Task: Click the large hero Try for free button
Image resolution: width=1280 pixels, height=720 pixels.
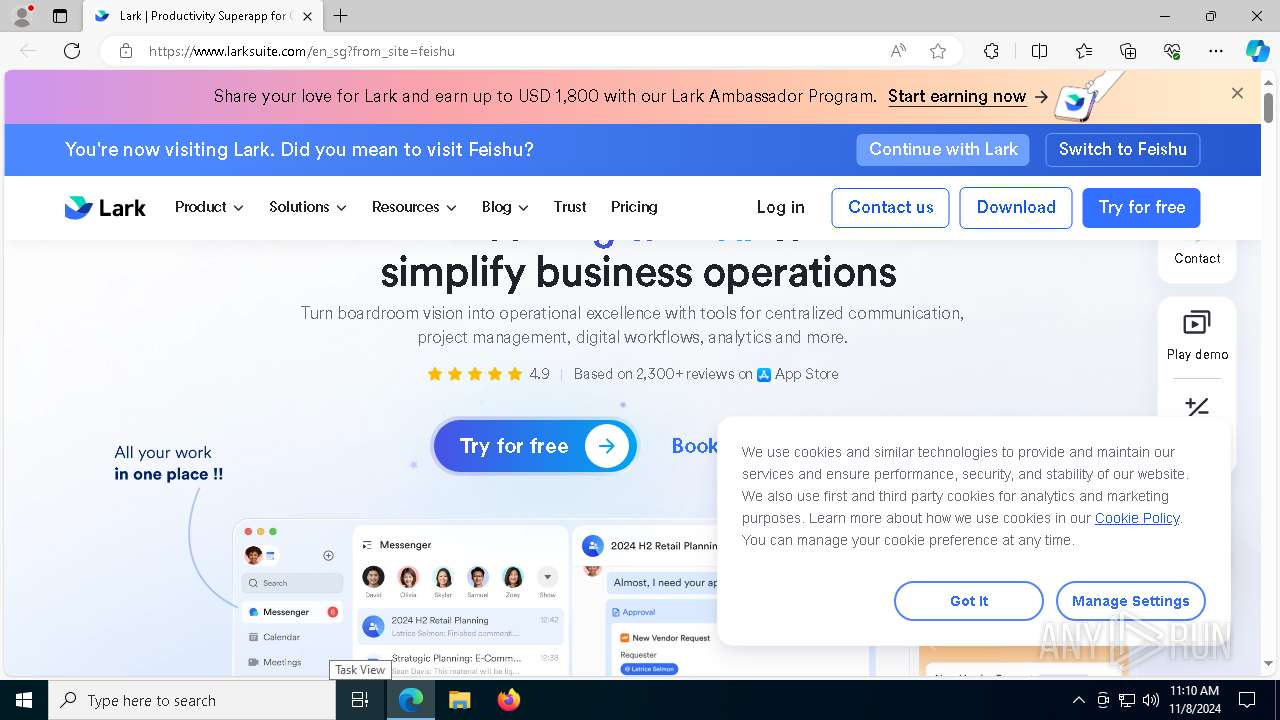Action: click(x=535, y=446)
